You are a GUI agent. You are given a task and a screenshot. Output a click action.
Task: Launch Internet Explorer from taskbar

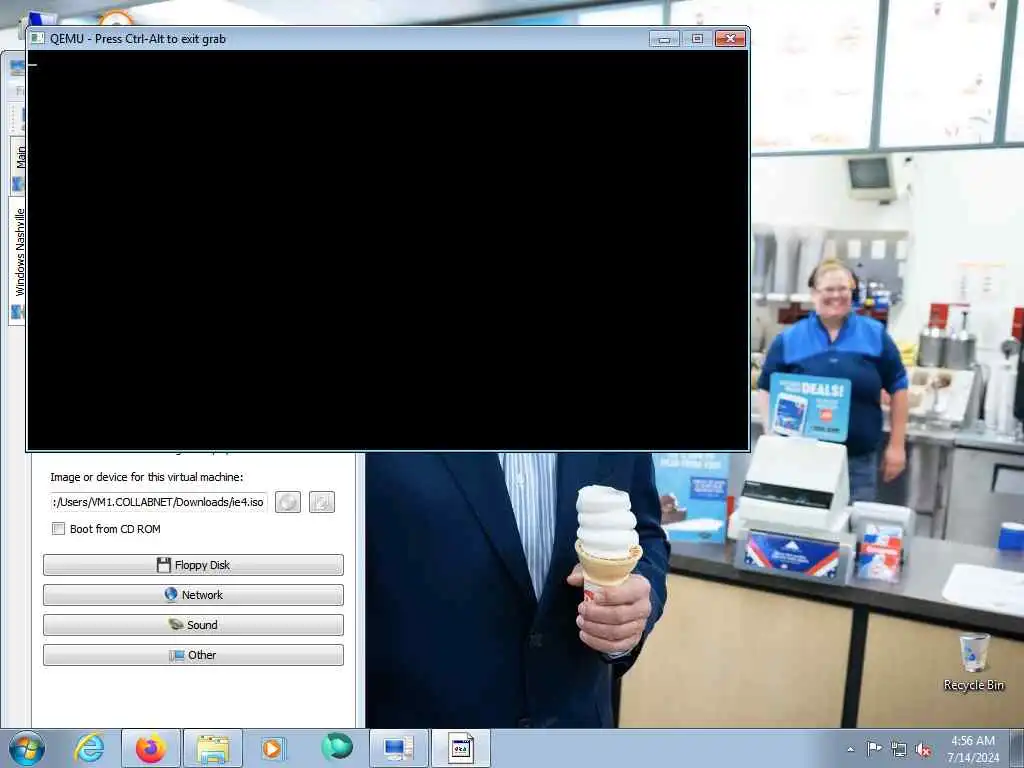coord(89,748)
